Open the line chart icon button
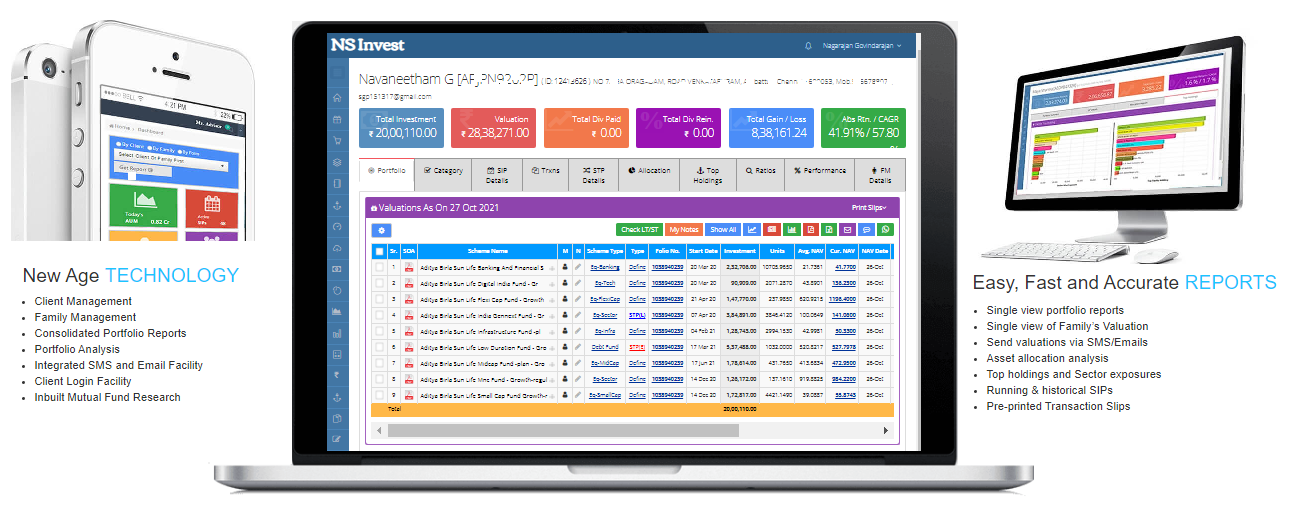This screenshot has height=530, width=1300. (752, 230)
